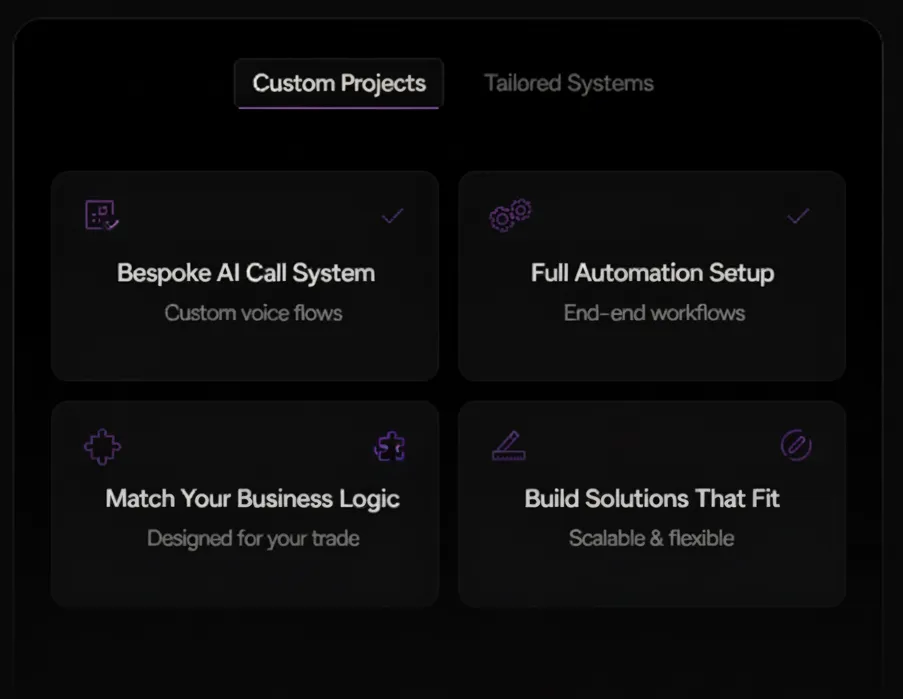Switch to the Tailored Systems tab
This screenshot has width=903, height=699.
click(x=569, y=83)
